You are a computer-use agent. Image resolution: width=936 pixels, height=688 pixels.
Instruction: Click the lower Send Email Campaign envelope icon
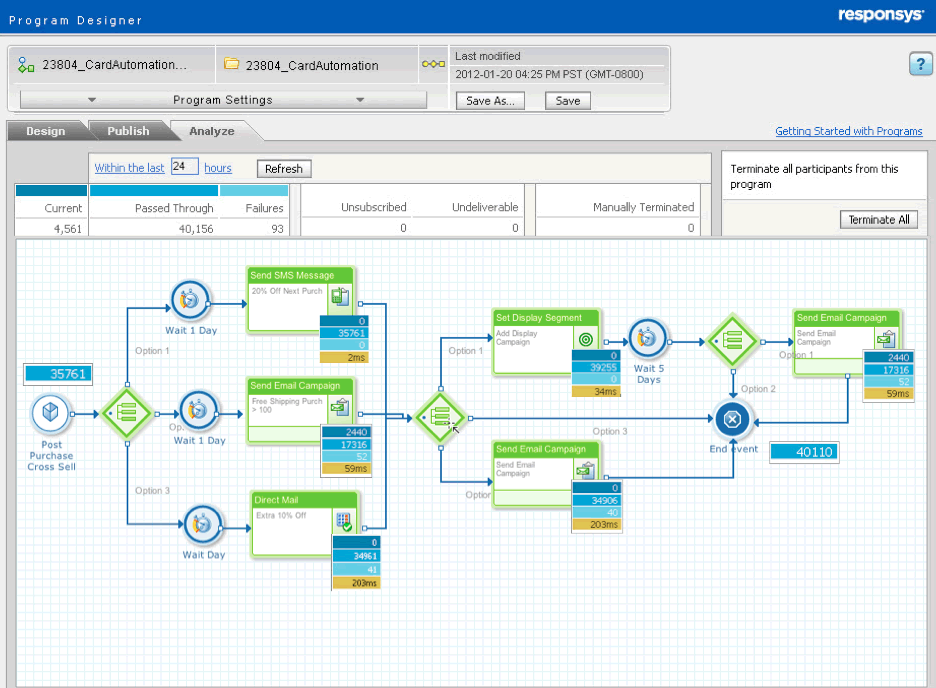(586, 470)
